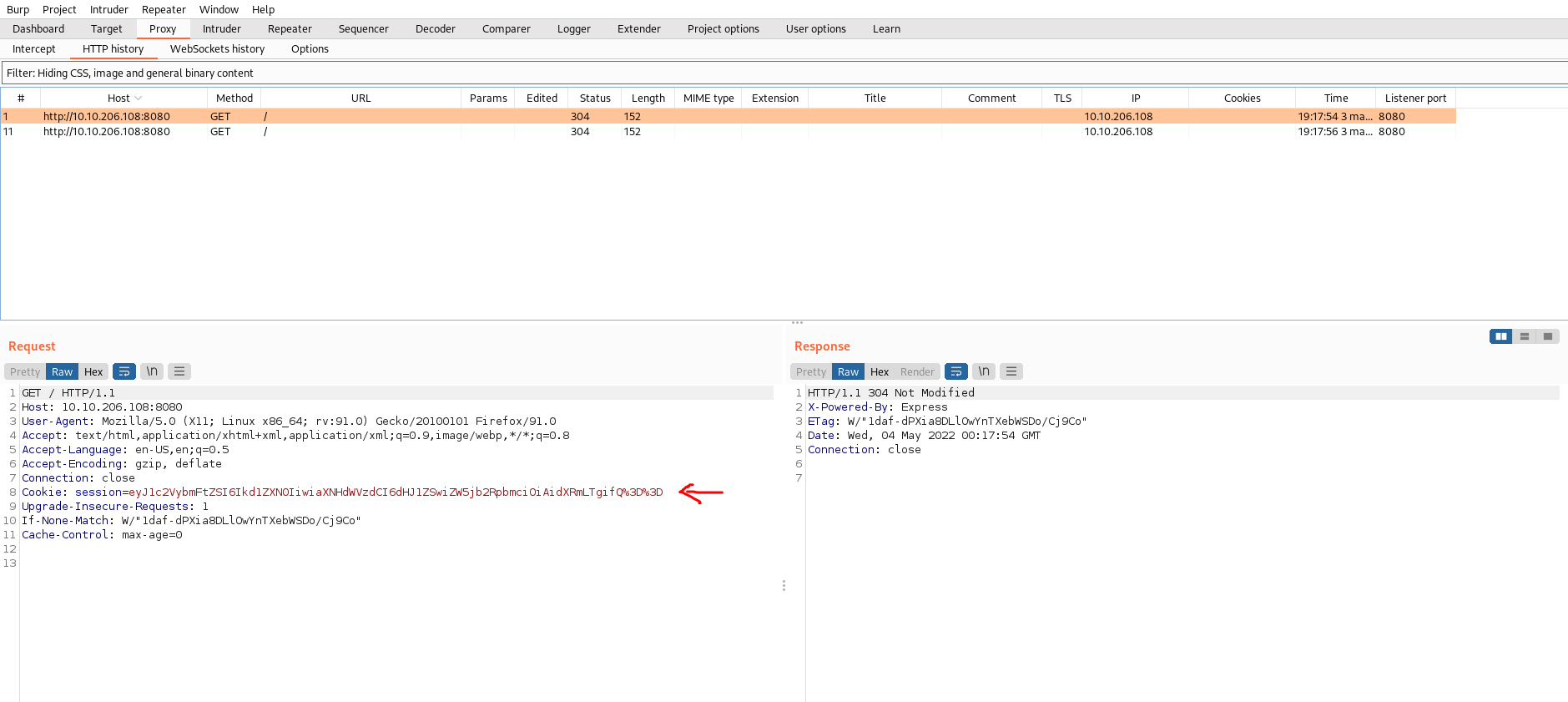Switch to Target tab
Image resolution: width=1568 pixels, height=702 pixels.
tap(107, 28)
